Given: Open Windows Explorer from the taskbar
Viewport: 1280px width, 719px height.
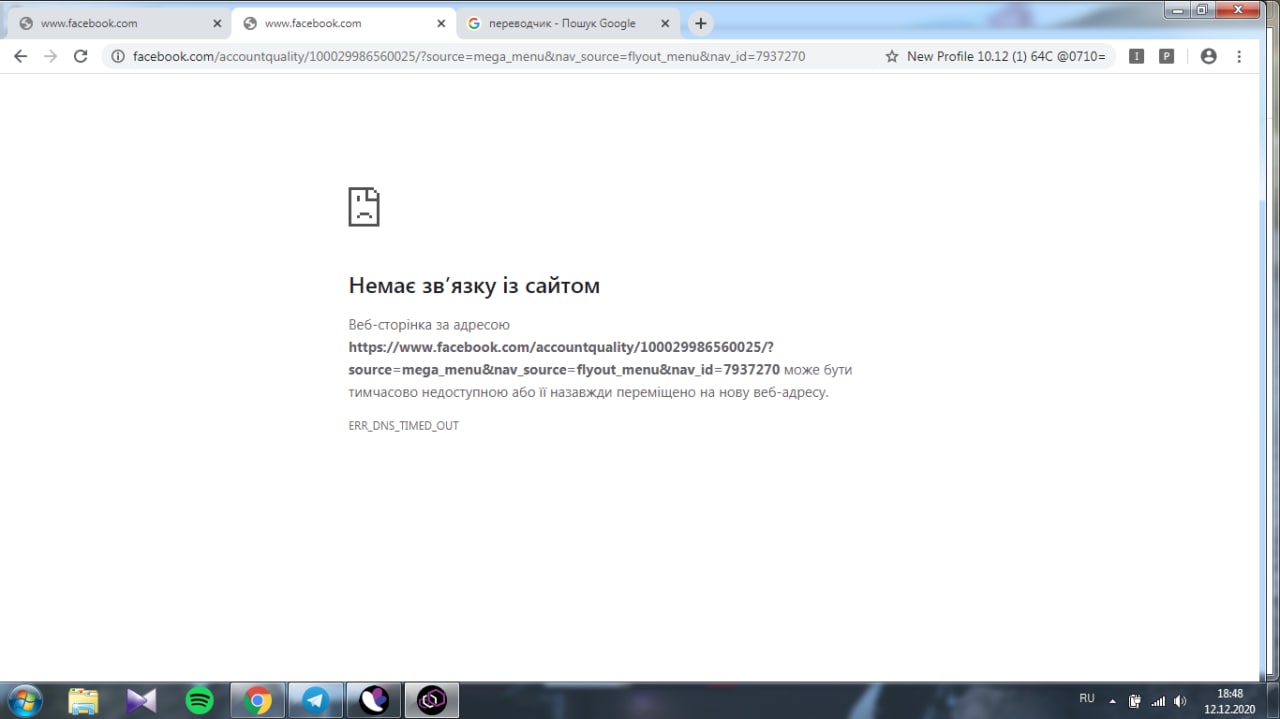Looking at the screenshot, I should (x=84, y=701).
